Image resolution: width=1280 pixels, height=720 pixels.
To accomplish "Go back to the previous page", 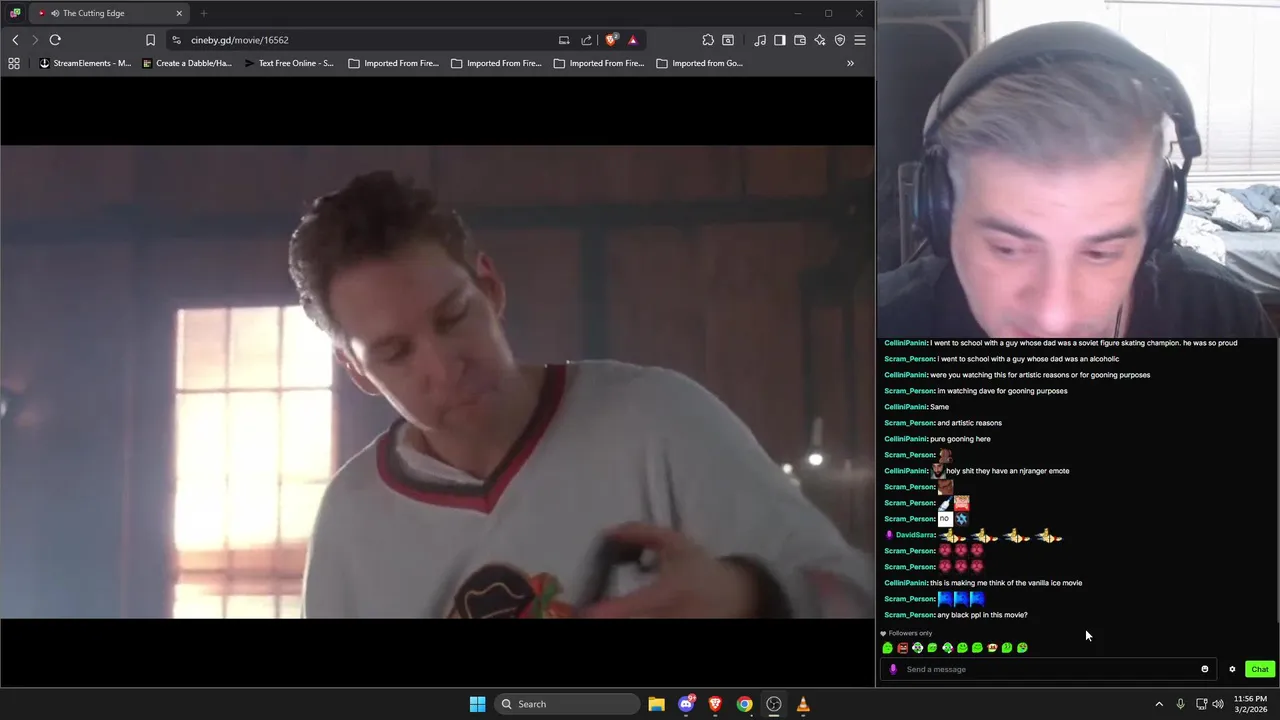I will tap(15, 40).
